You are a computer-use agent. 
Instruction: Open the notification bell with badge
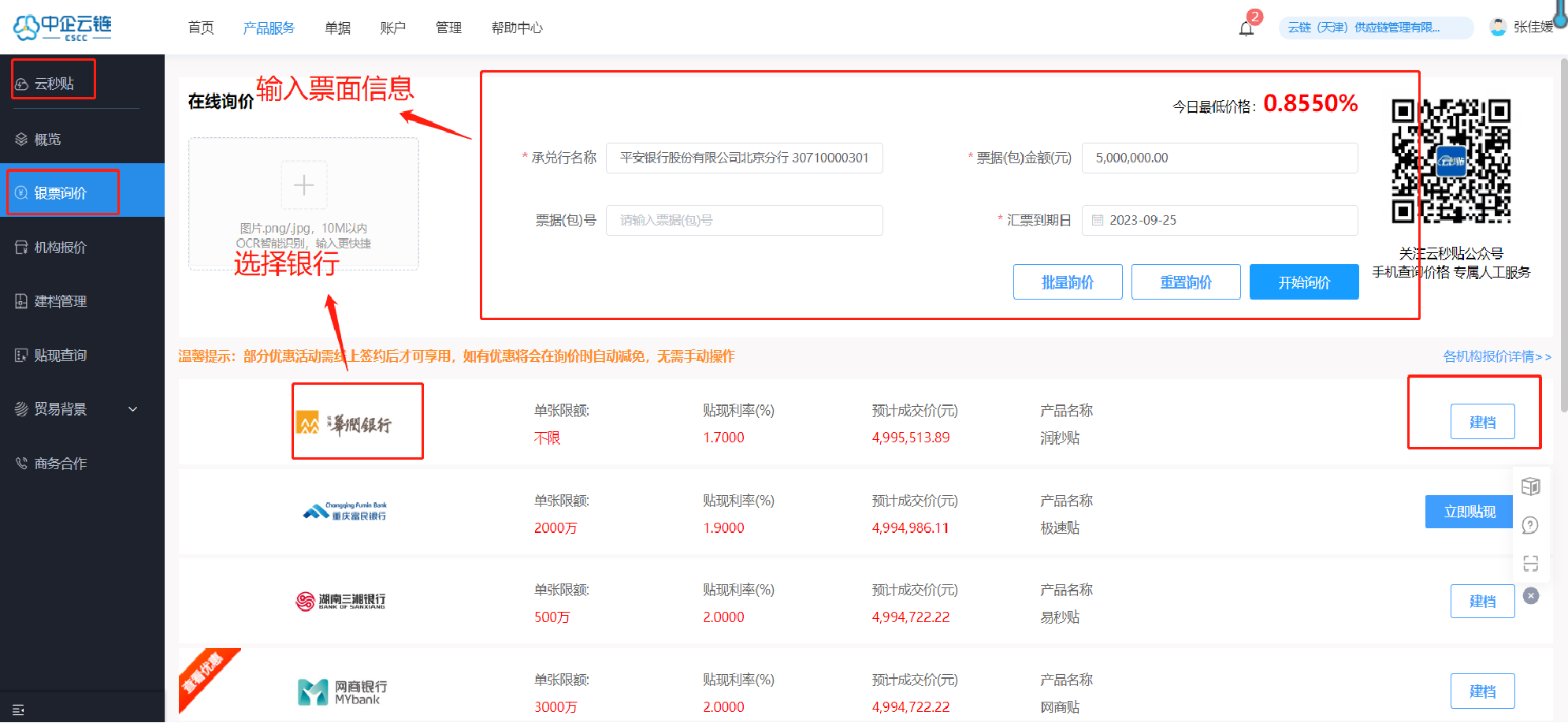(x=1247, y=28)
